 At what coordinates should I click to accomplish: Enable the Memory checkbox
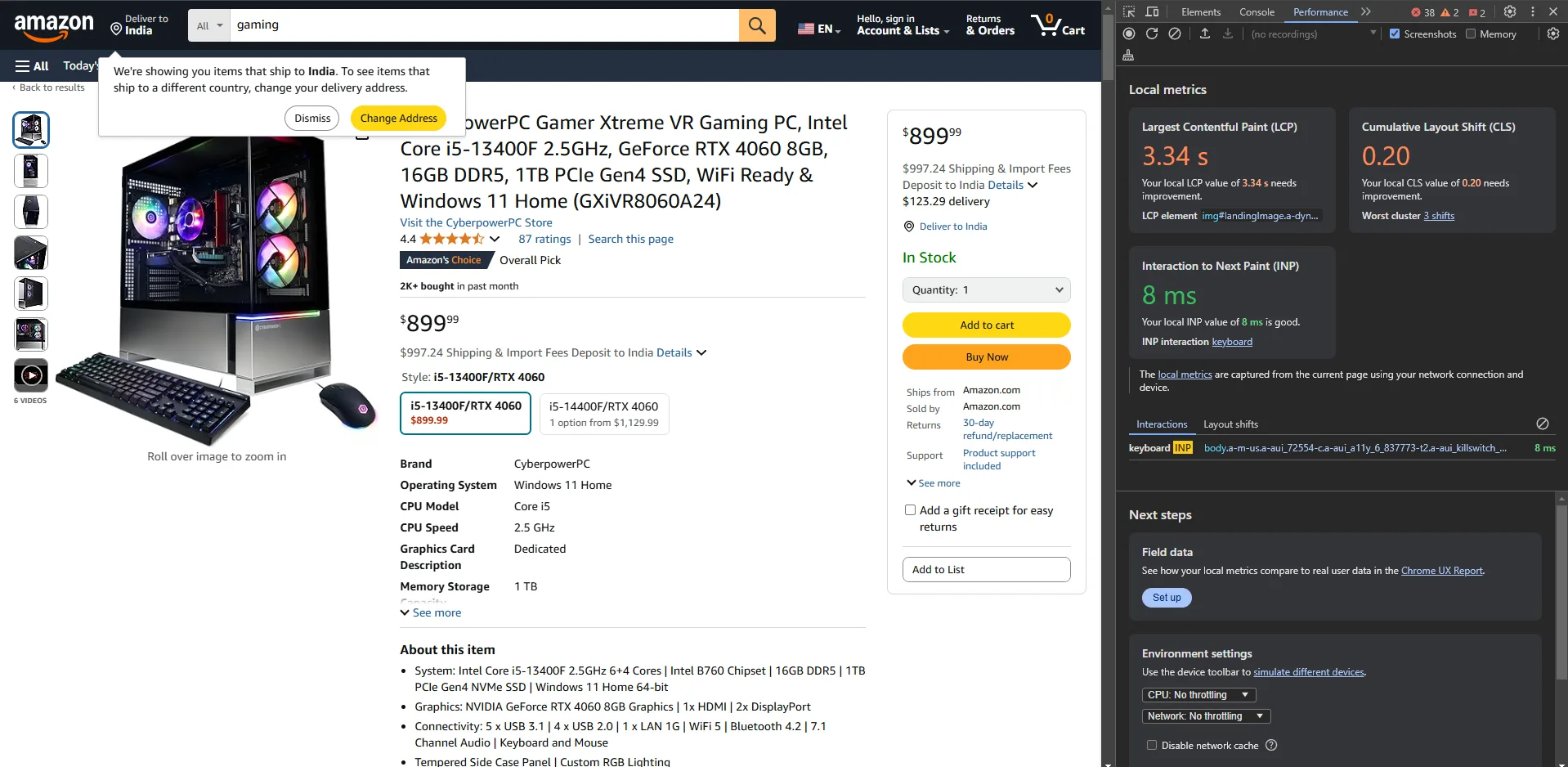click(1471, 34)
